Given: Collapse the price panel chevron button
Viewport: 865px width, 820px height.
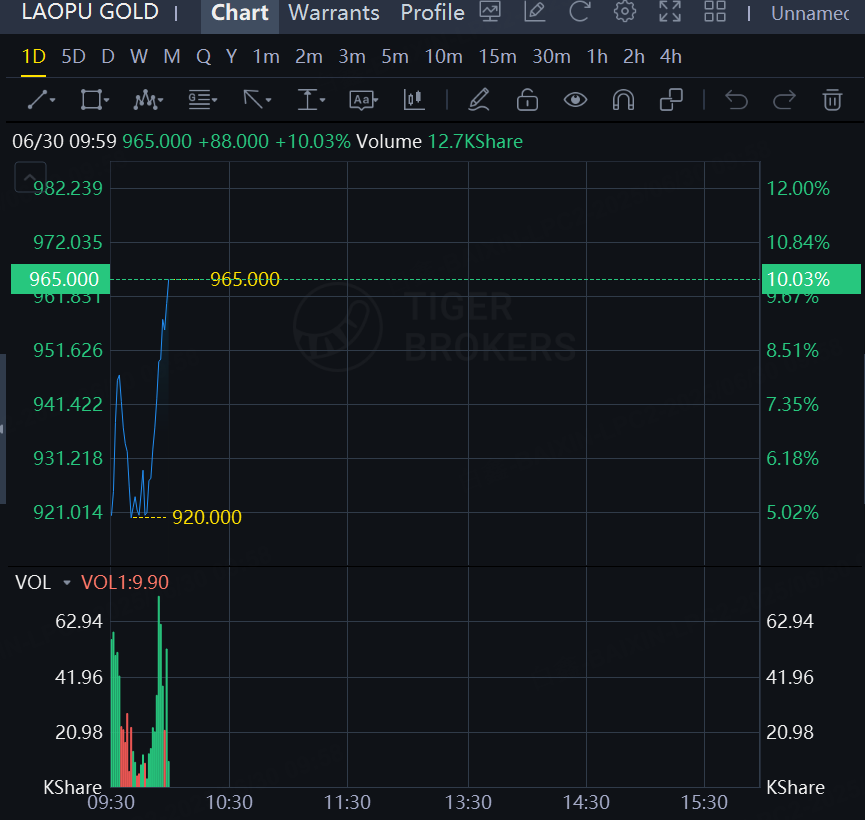Looking at the screenshot, I should (26, 179).
